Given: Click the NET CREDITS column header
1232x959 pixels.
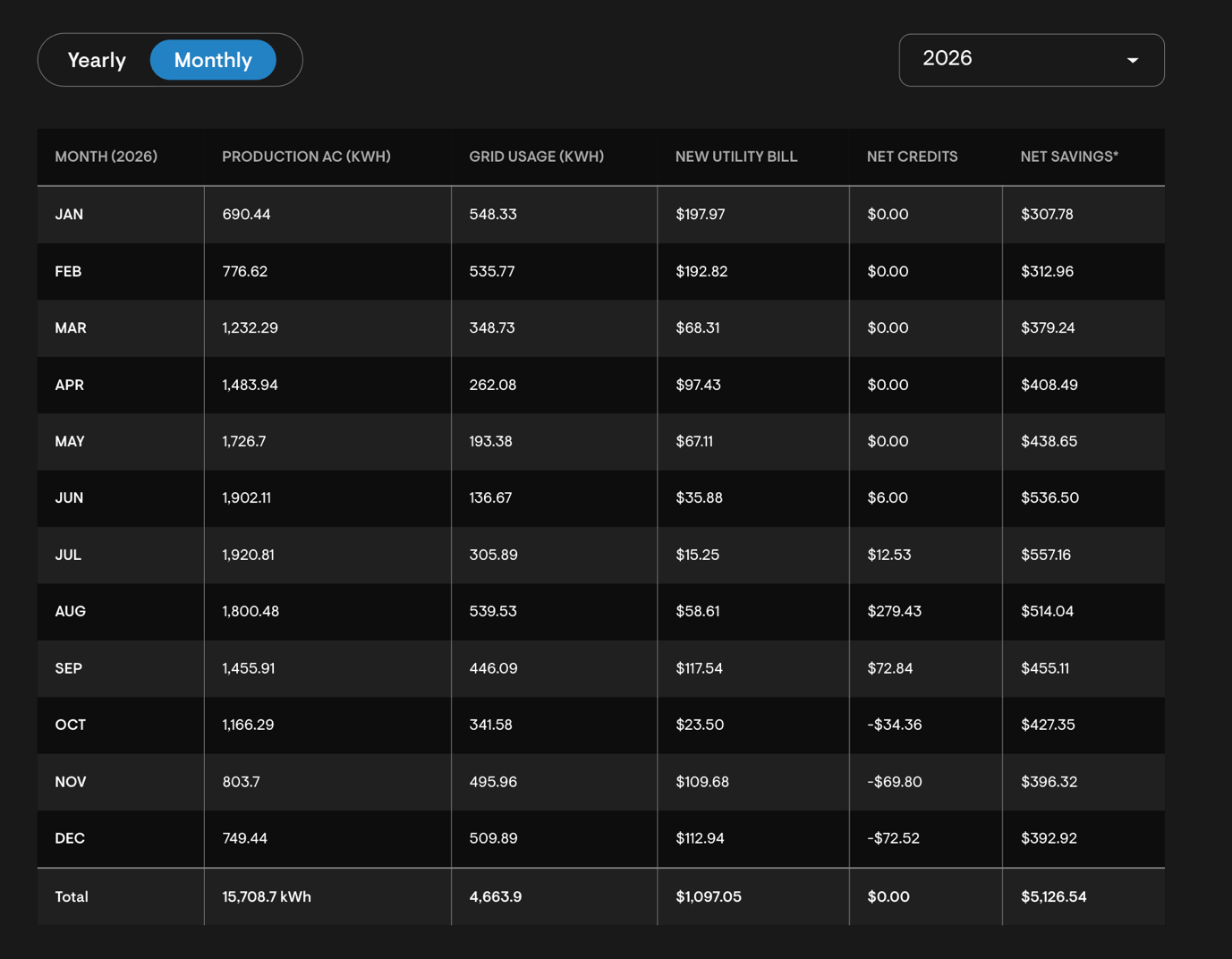Looking at the screenshot, I should click(912, 157).
